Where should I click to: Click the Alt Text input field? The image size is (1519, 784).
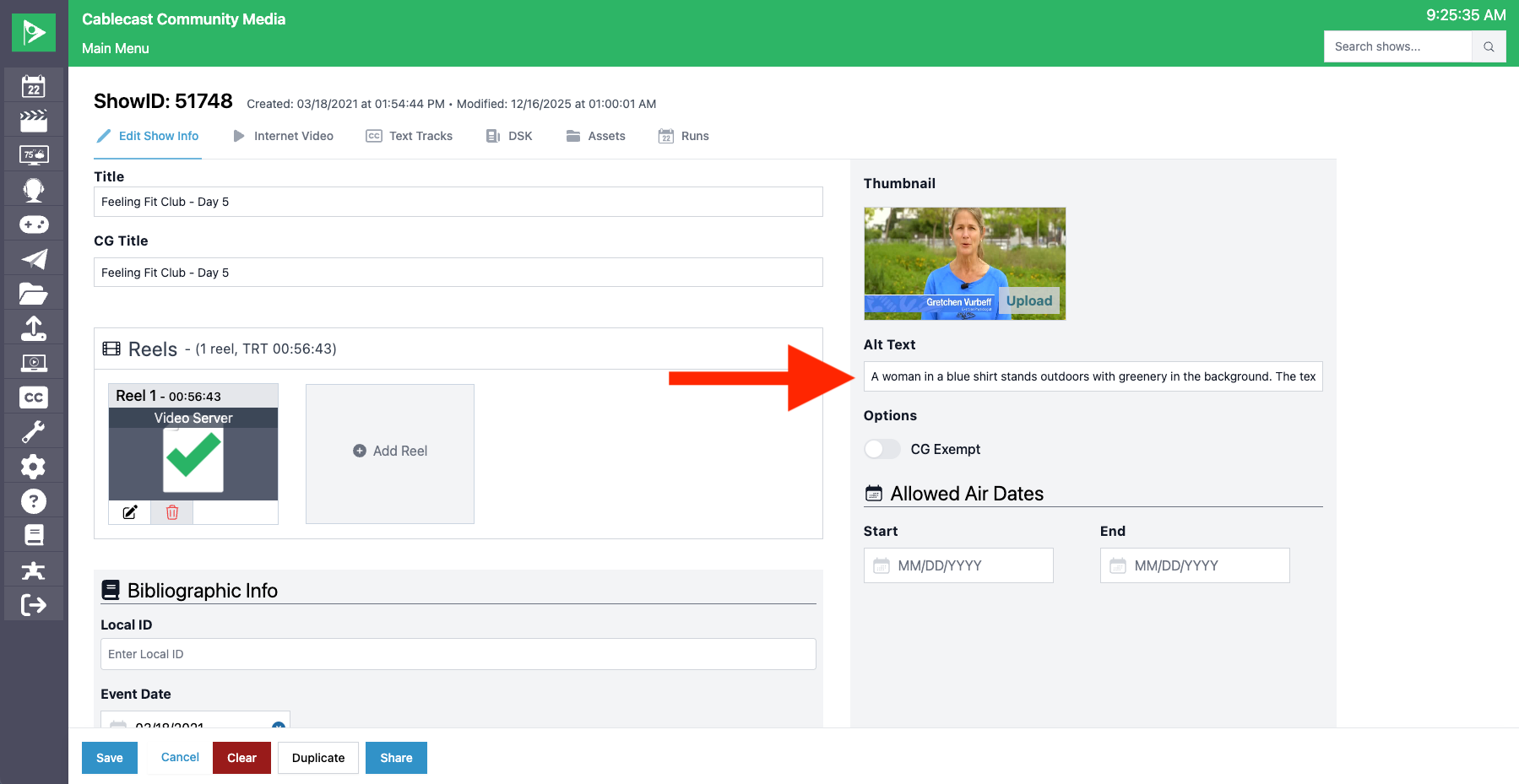coord(1093,376)
